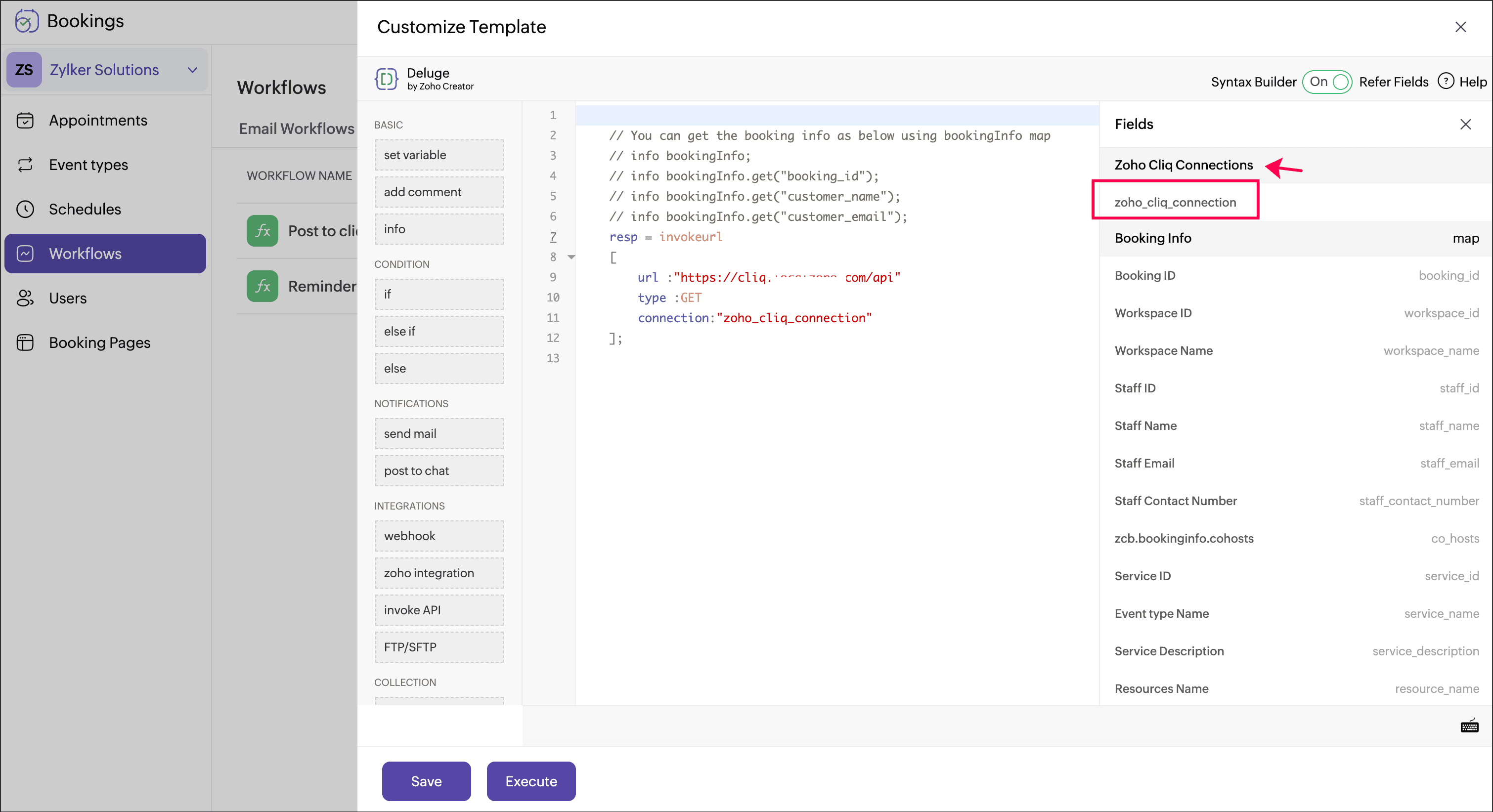Viewport: 1493px width, 812px height.
Task: Open Event types in the sidebar
Action: click(x=105, y=165)
